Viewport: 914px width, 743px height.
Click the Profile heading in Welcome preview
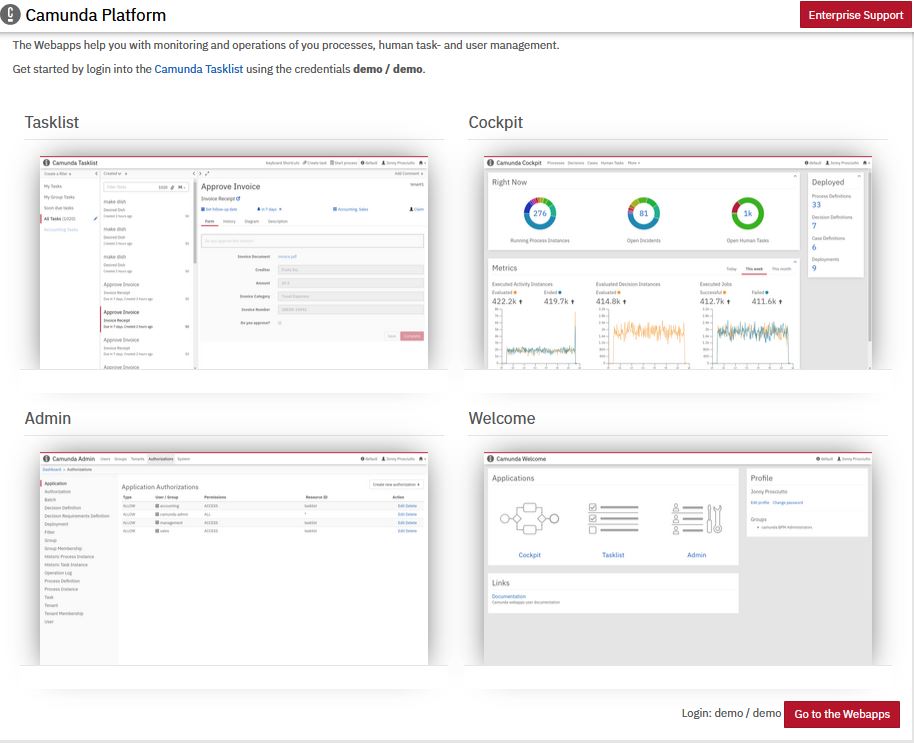pos(761,478)
